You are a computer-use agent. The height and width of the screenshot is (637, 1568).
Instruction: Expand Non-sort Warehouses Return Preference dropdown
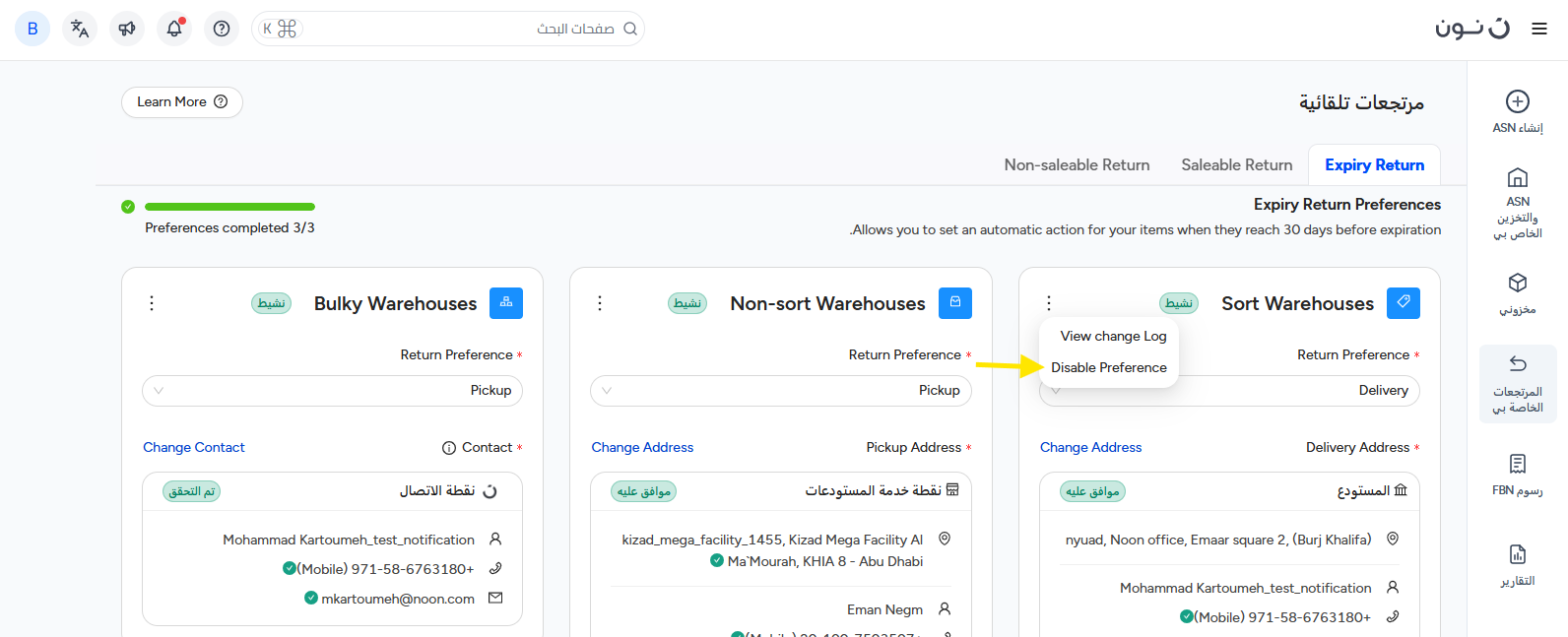780,391
